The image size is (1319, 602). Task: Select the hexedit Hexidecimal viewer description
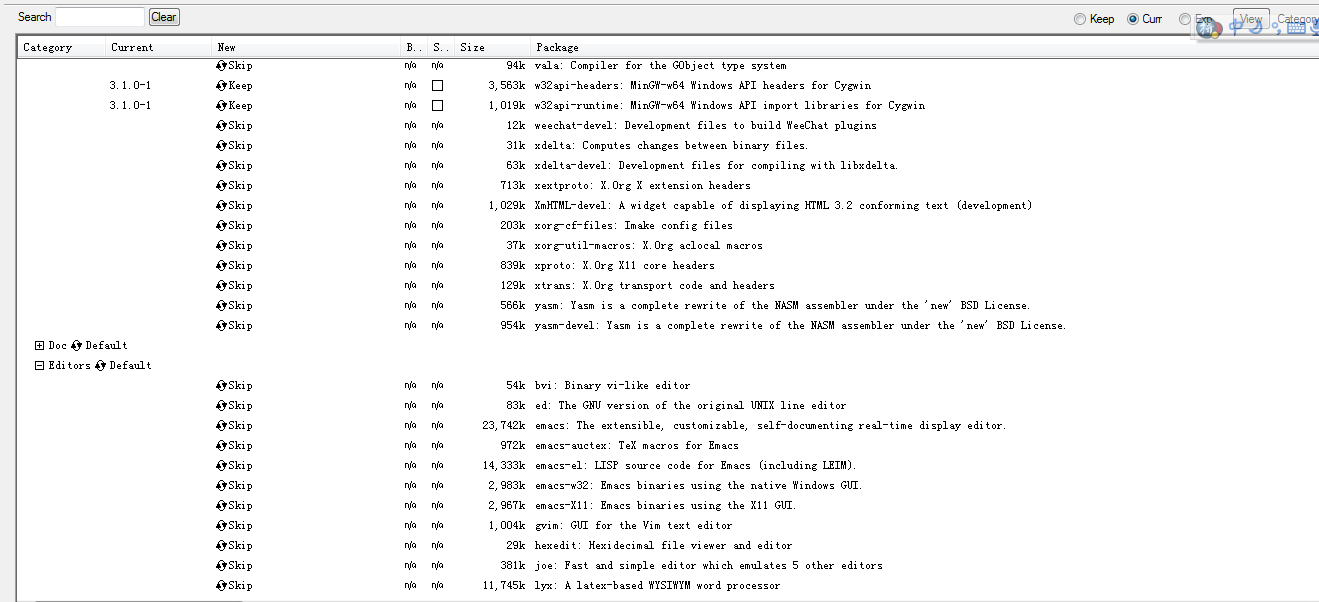pyautogui.click(x=664, y=546)
